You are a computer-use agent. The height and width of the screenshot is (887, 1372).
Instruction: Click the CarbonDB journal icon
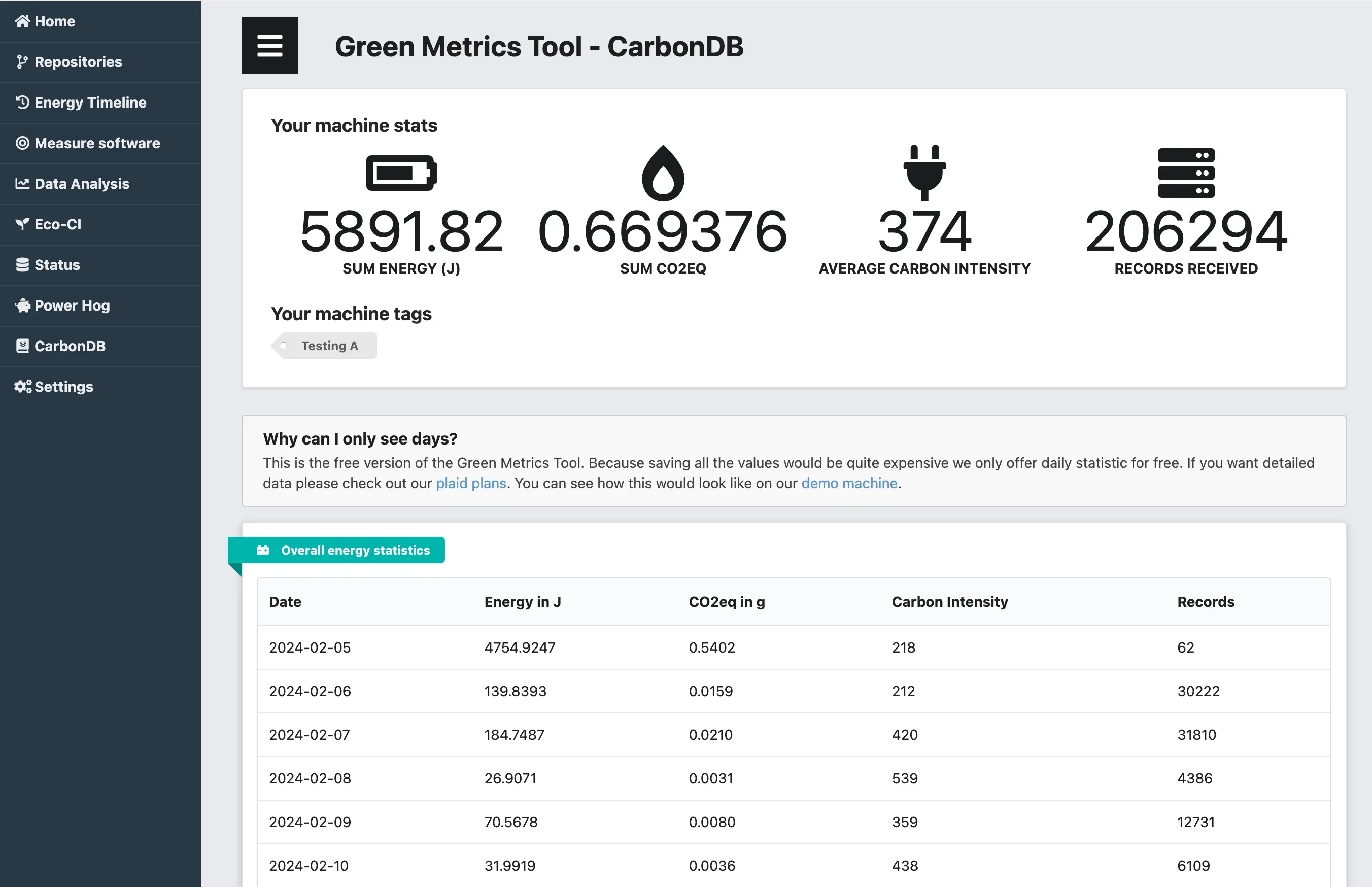[22, 346]
